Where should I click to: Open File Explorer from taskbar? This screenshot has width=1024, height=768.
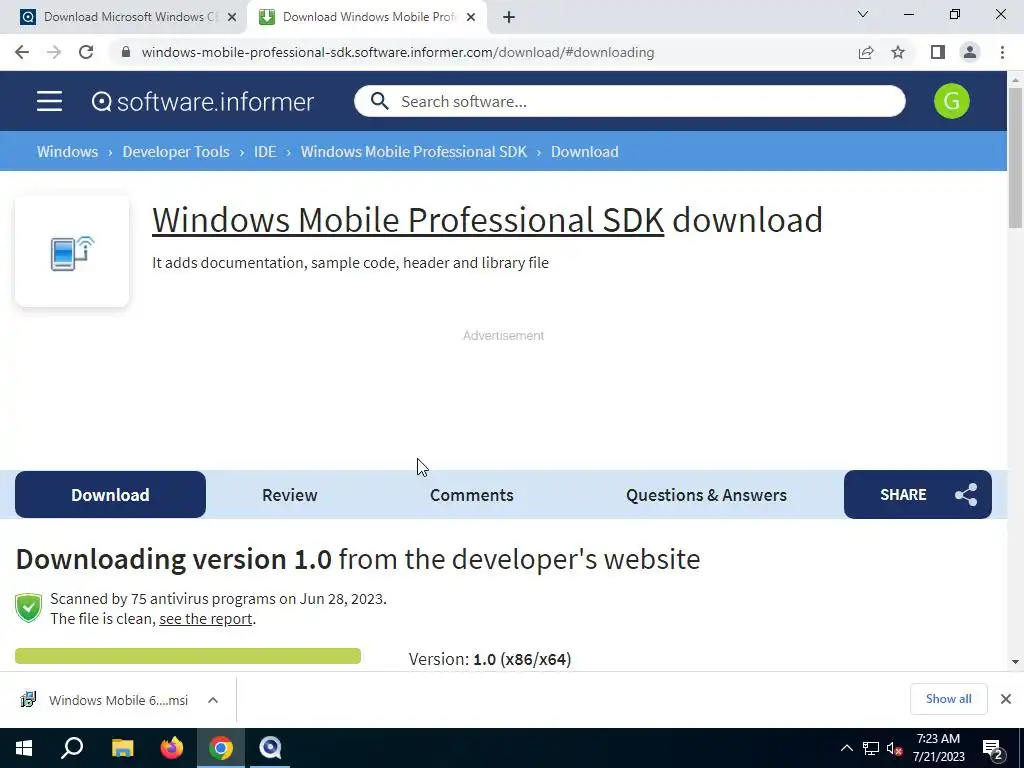pos(122,748)
